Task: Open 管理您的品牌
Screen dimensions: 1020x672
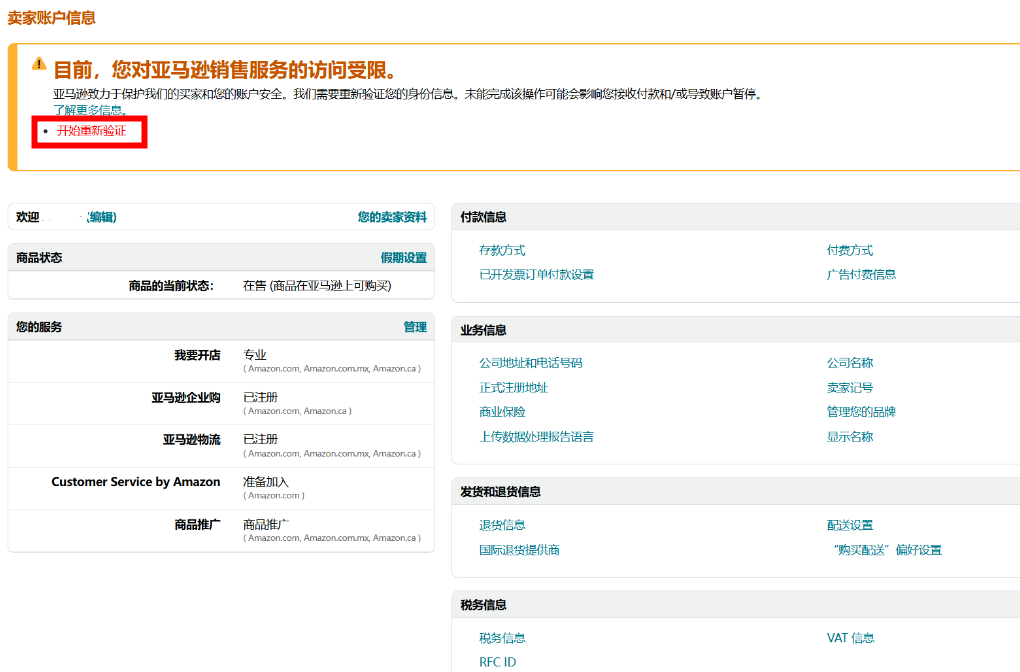Action: pyautogui.click(x=862, y=412)
